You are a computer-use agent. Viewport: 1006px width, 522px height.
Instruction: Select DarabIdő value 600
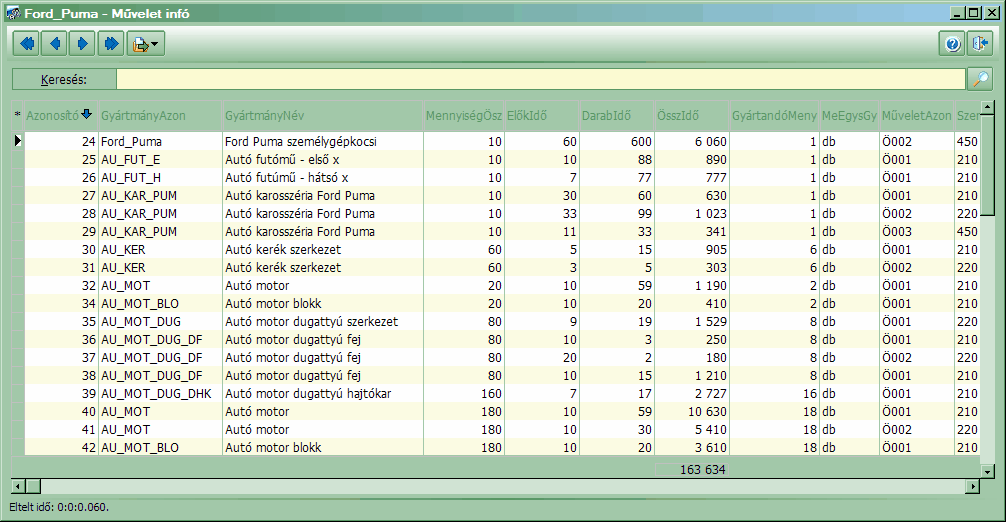(x=617, y=141)
